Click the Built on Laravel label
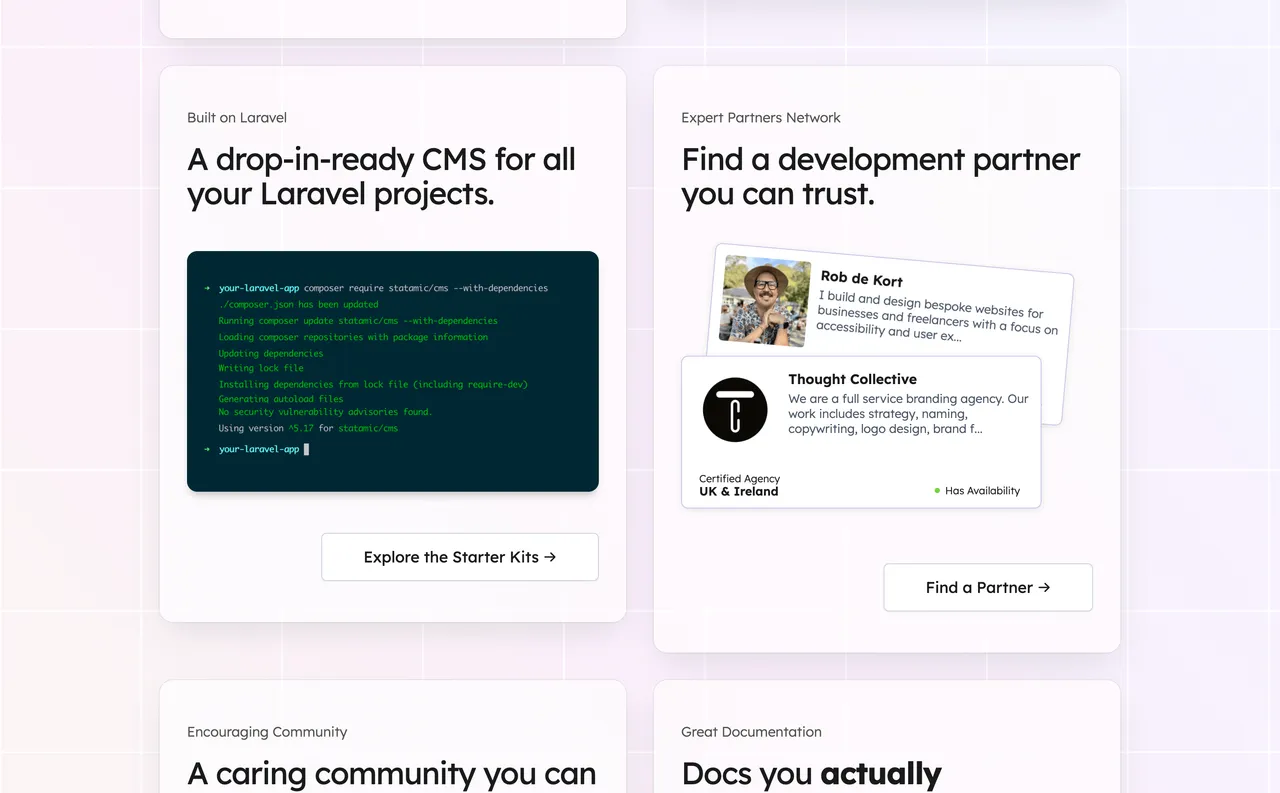1280x793 pixels. [236, 117]
